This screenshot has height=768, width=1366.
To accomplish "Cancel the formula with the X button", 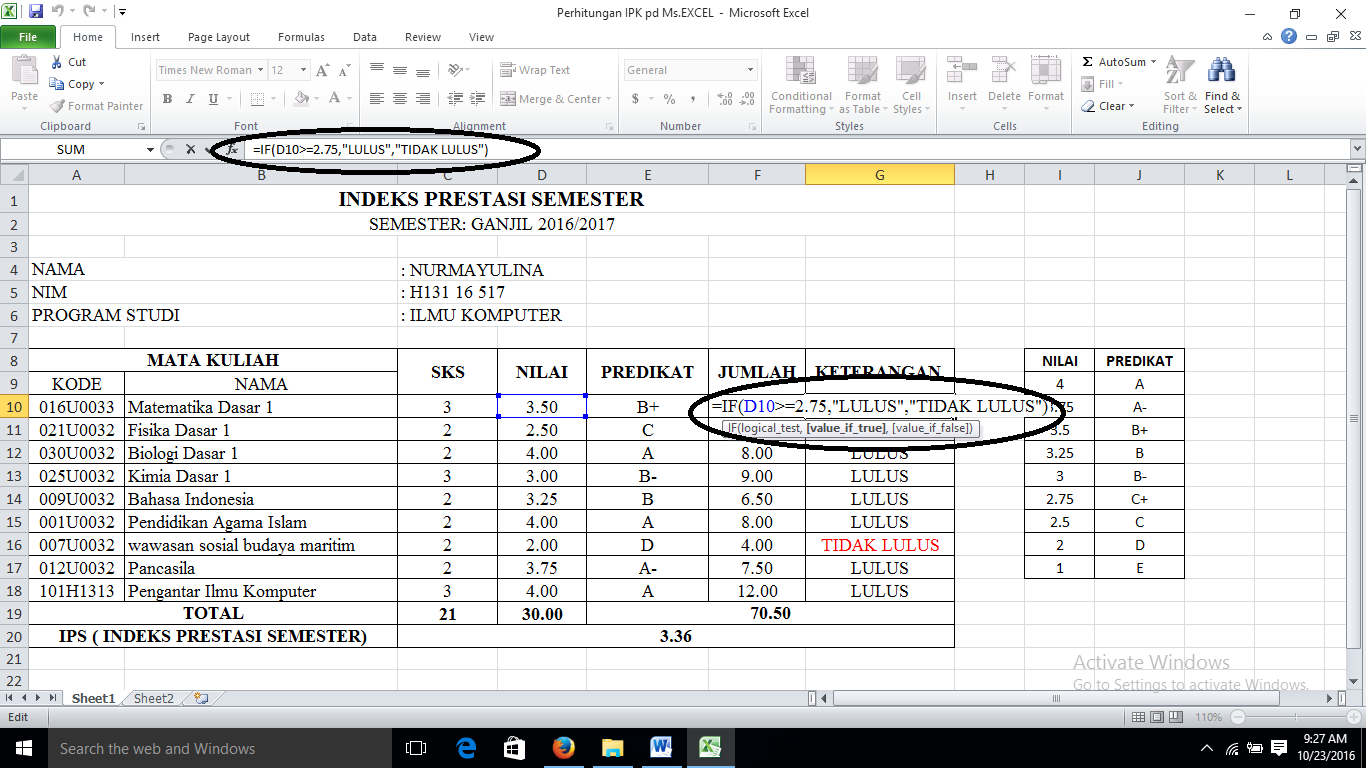I will point(190,148).
